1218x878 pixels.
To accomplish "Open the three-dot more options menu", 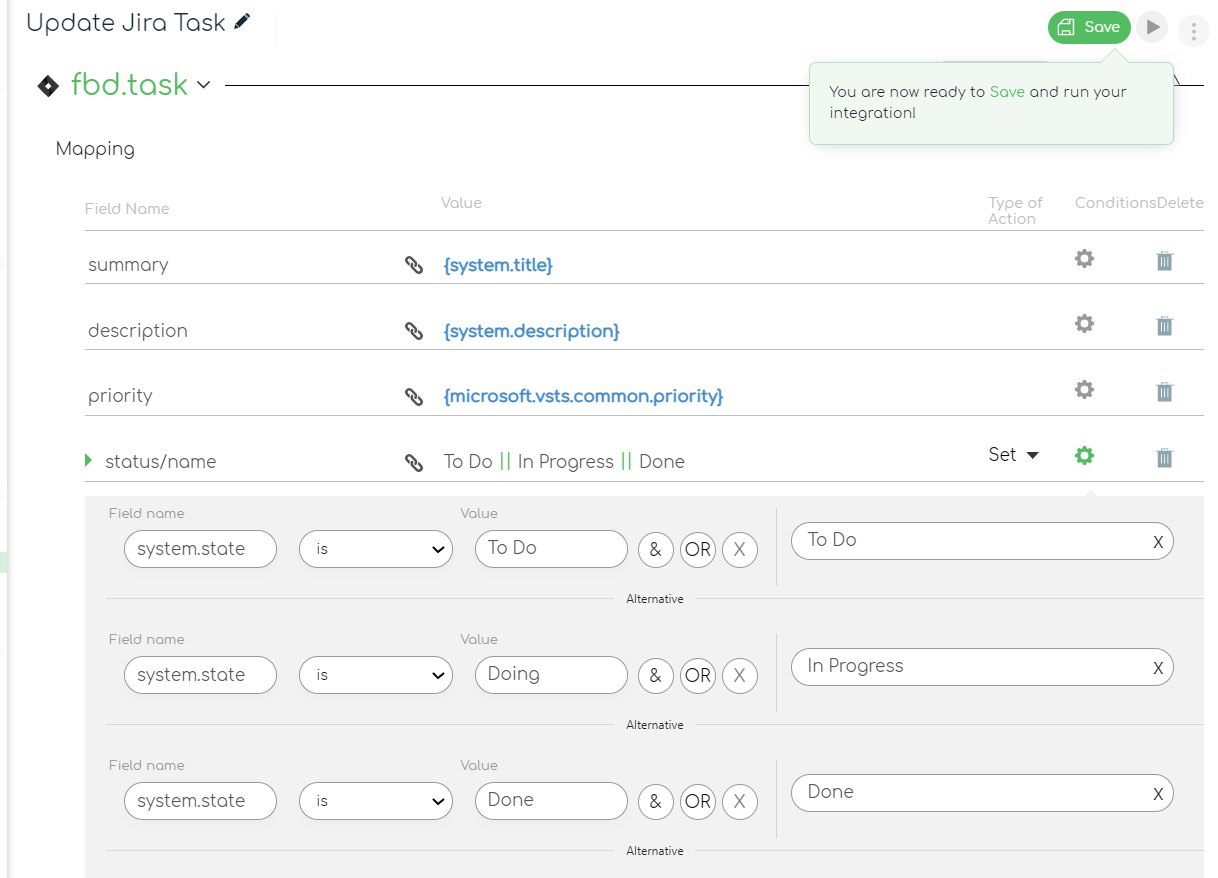I will pyautogui.click(x=1193, y=31).
